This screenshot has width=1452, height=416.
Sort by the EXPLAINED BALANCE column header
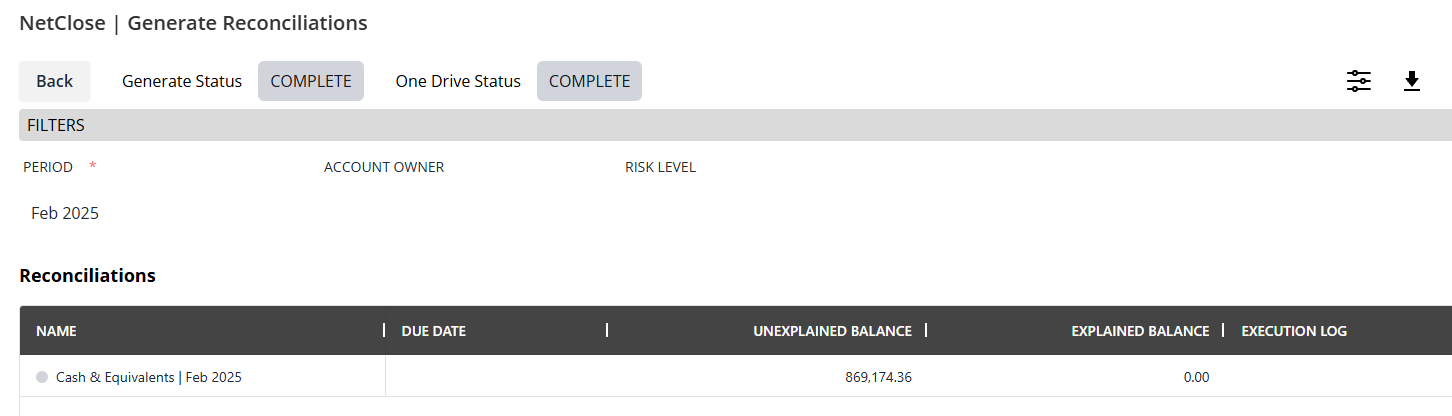(x=1139, y=331)
